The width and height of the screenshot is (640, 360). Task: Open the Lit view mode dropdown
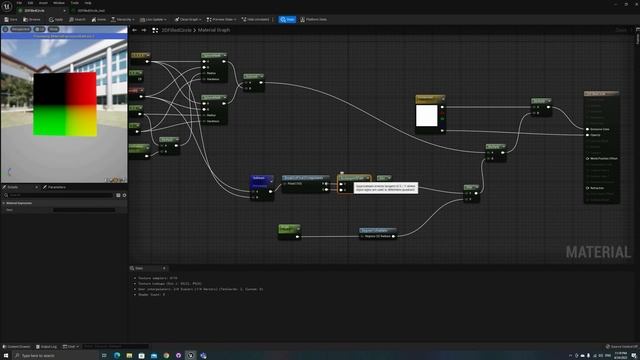point(40,29)
